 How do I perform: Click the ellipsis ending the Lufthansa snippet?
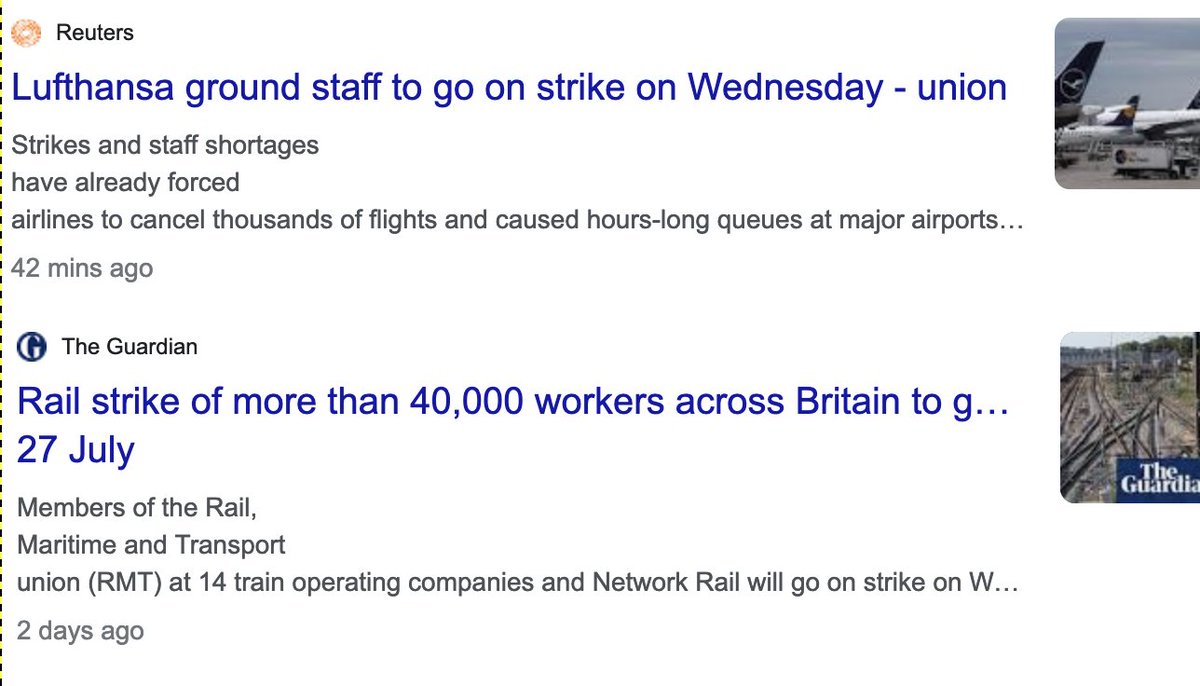pos(1012,221)
